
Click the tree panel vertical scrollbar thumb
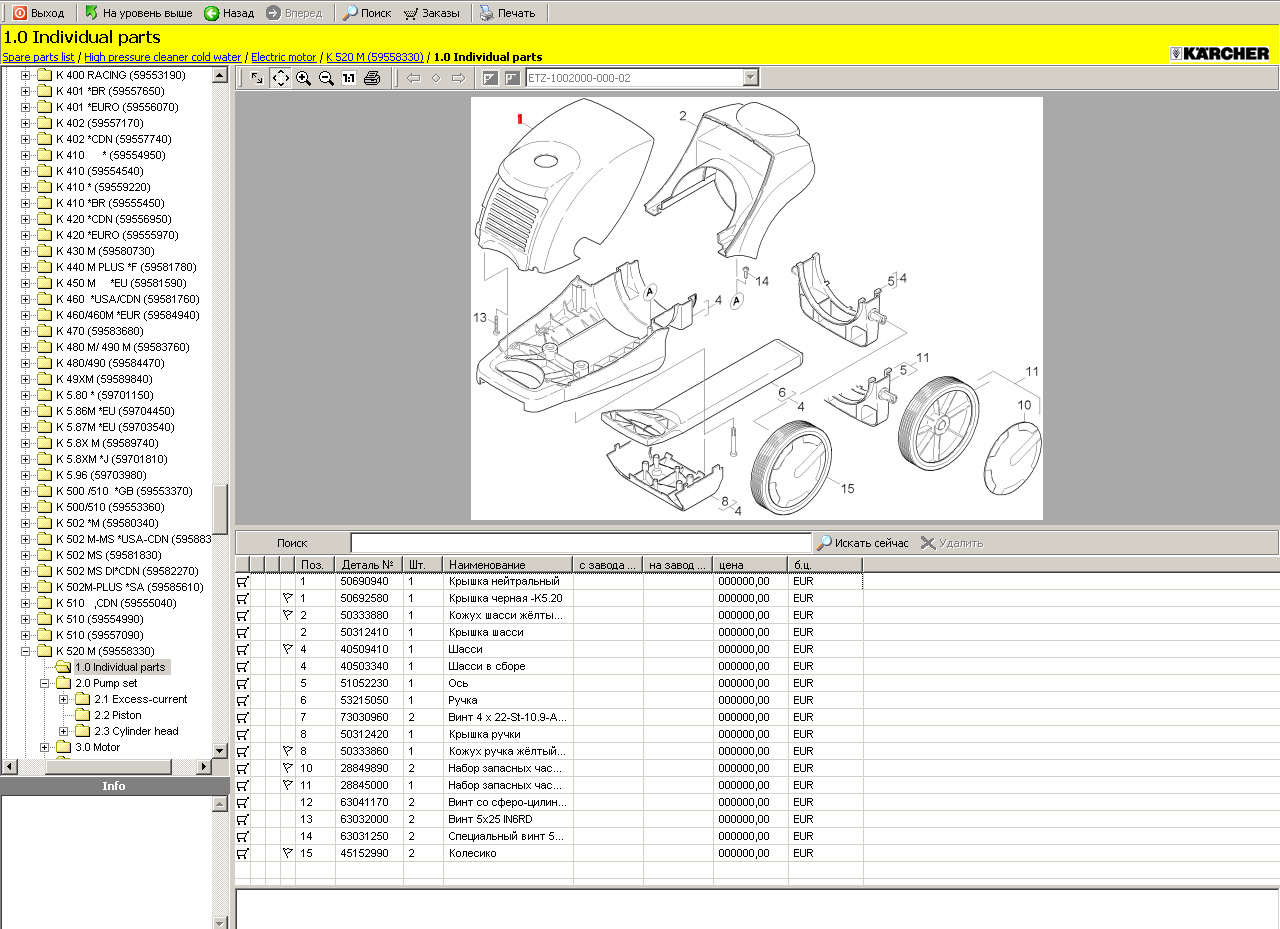[221, 511]
